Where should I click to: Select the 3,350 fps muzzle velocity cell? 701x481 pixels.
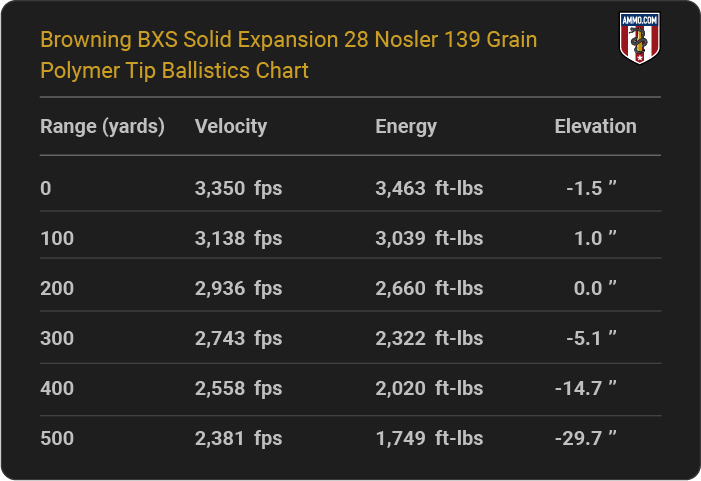pyautogui.click(x=238, y=188)
